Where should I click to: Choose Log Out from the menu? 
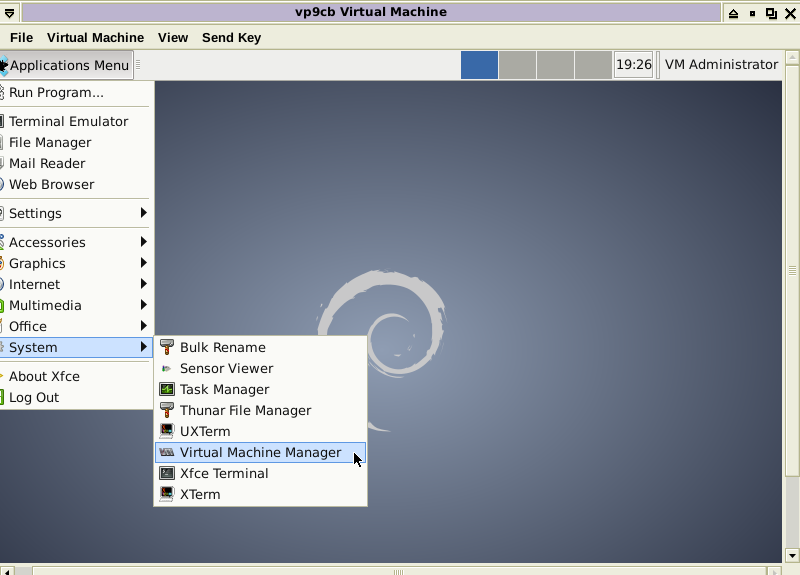pos(34,397)
